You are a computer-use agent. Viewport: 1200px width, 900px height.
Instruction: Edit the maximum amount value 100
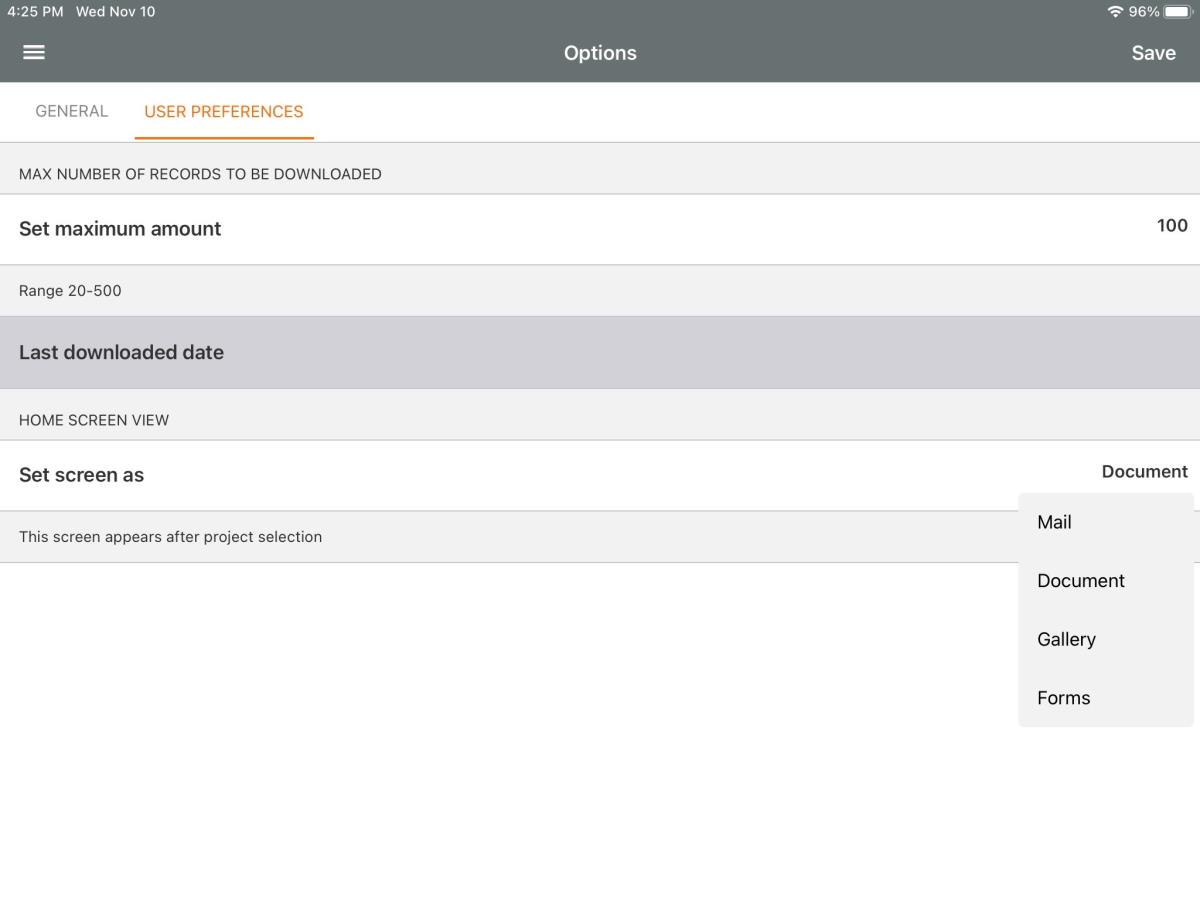pos(1172,226)
